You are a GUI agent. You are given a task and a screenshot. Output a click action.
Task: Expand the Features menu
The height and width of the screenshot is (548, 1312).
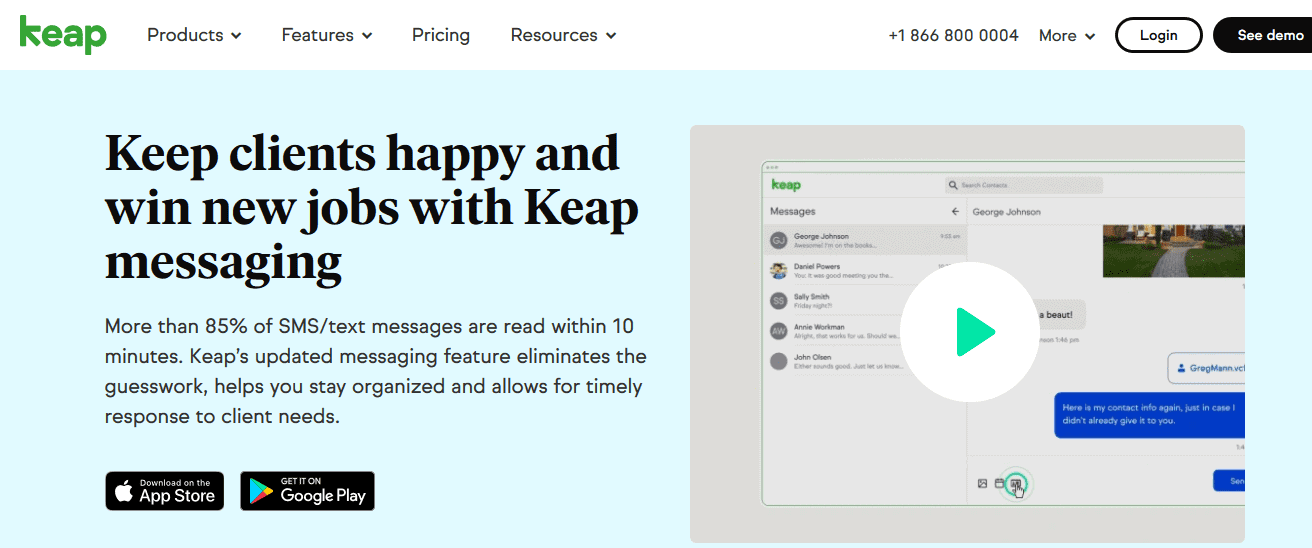tap(327, 35)
